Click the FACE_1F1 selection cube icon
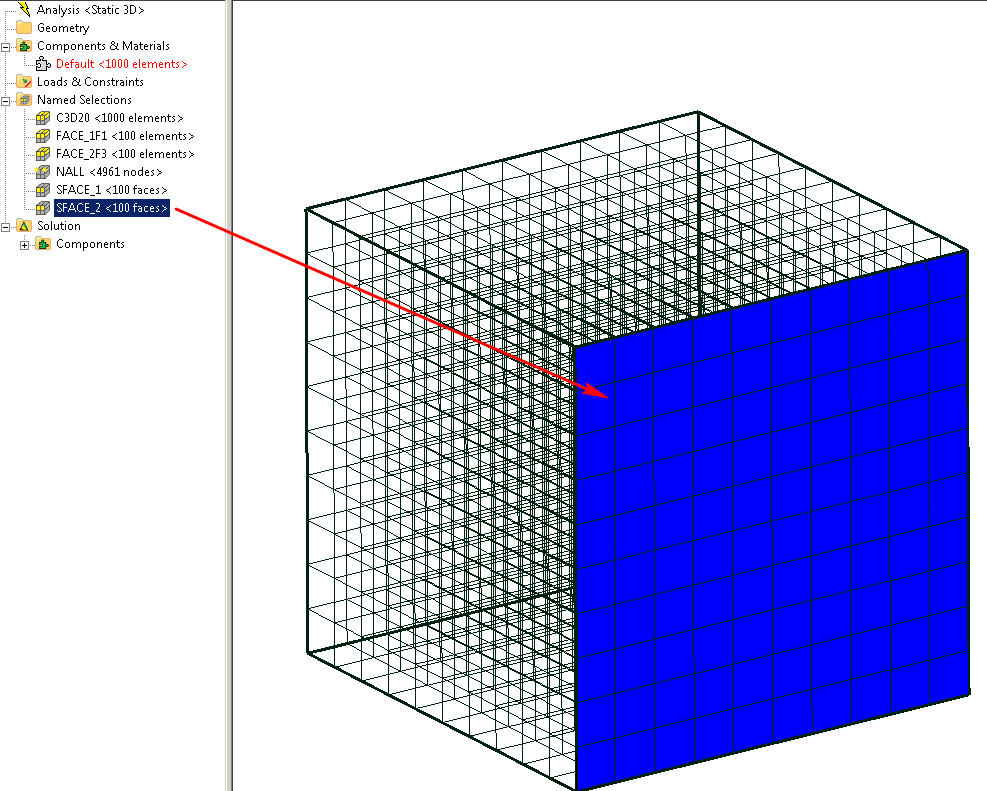Image resolution: width=987 pixels, height=791 pixels. pyautogui.click(x=43, y=136)
